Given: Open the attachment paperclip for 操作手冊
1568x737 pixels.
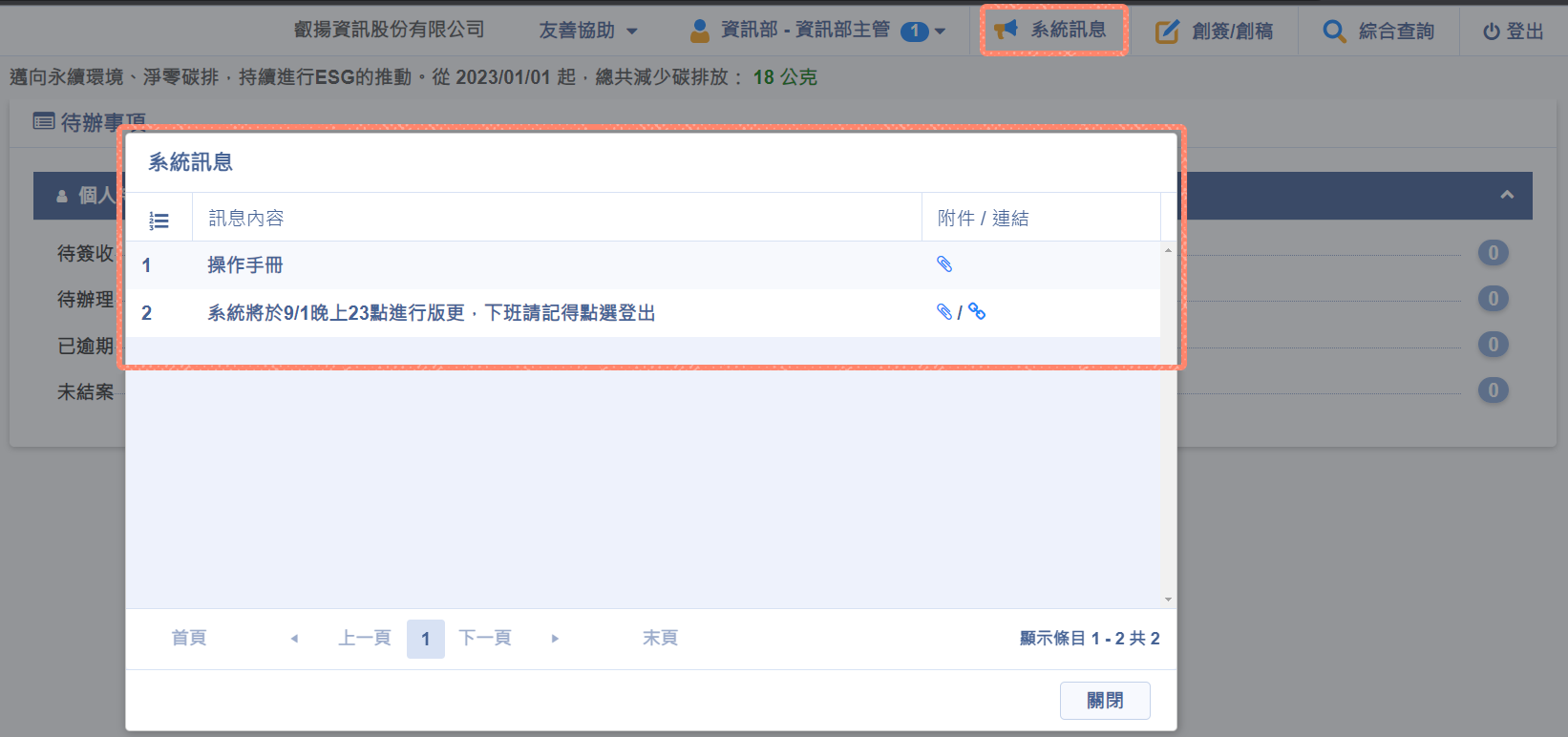Looking at the screenshot, I should coord(944,264).
